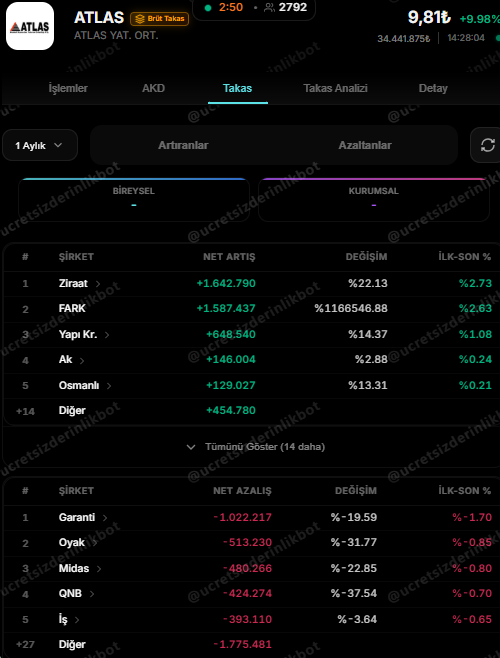This screenshot has height=658, width=500.
Task: Click Garanti net decrease -1.022.217
Action: [243, 517]
